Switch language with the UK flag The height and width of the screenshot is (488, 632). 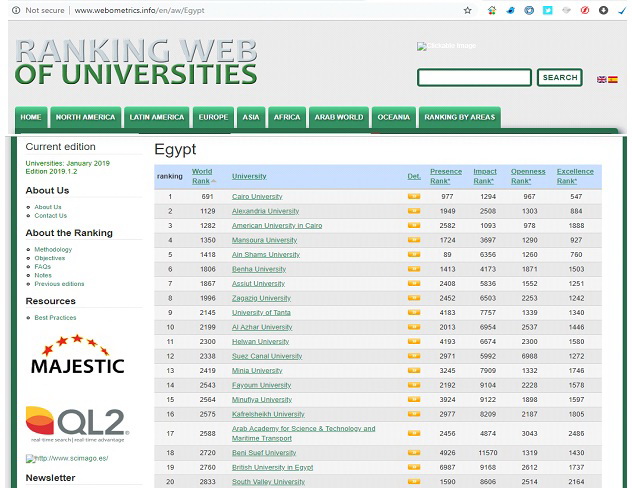coord(601,79)
